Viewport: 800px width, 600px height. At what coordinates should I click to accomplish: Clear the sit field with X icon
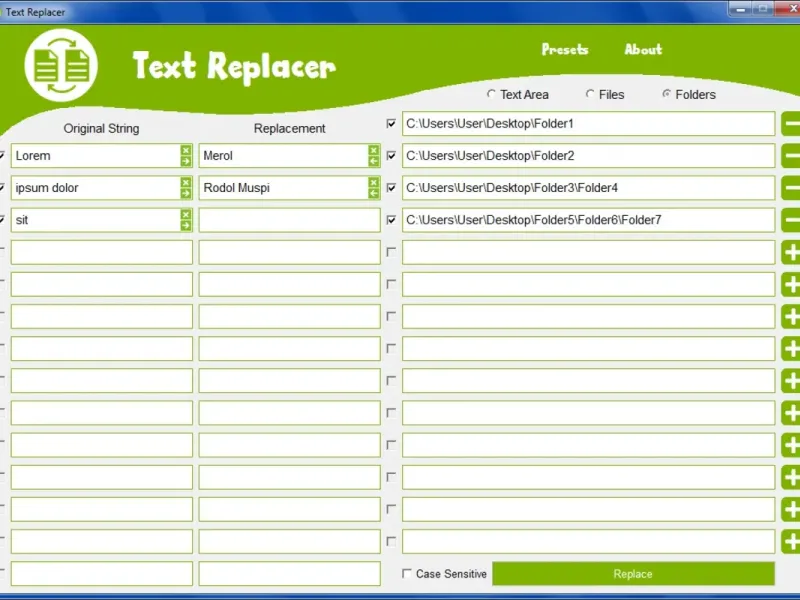click(x=186, y=214)
